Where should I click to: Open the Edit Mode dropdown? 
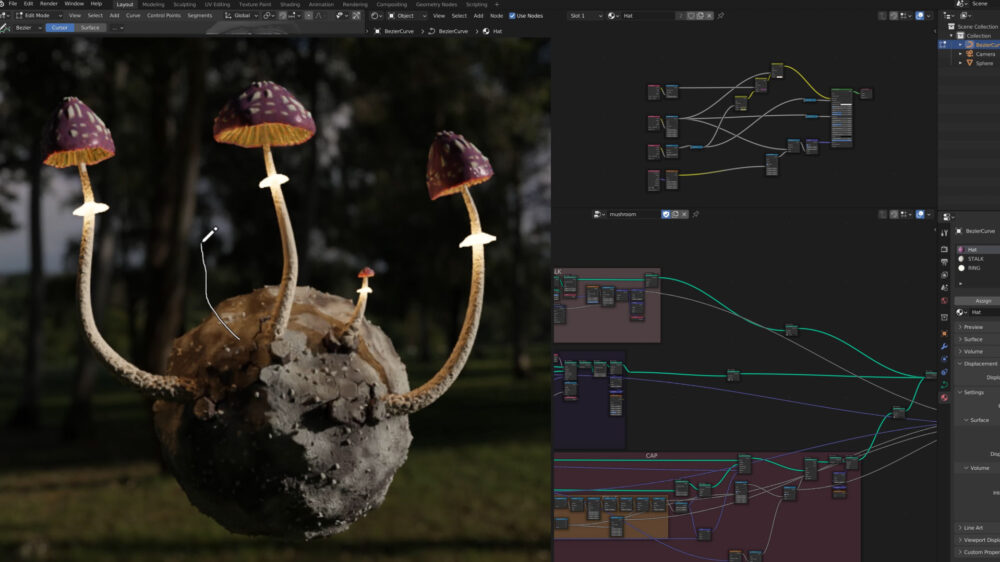coord(39,15)
